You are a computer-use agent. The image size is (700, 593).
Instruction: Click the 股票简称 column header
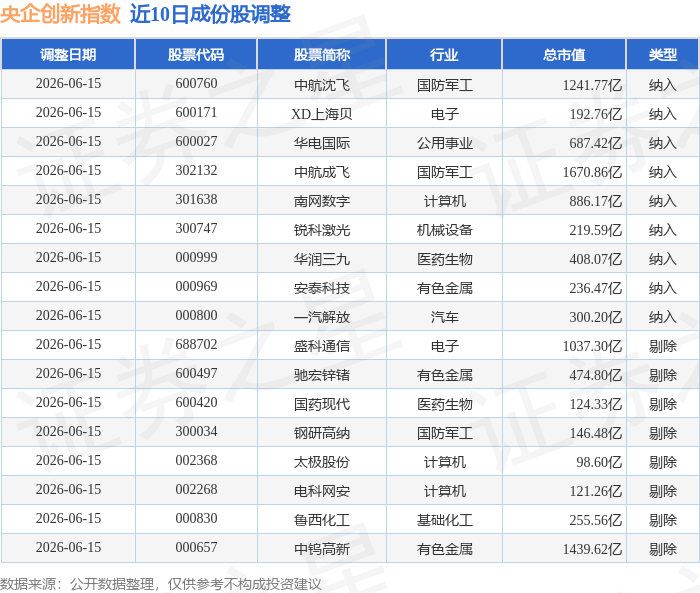(x=321, y=54)
